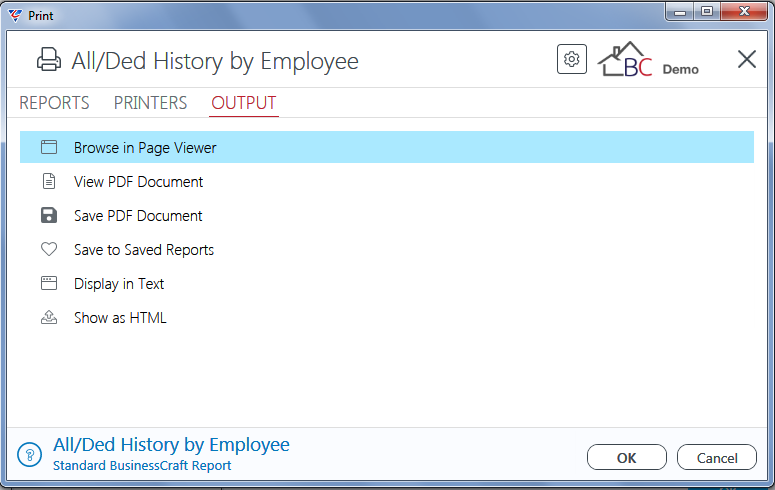Click the Display in Text window icon
The image size is (775, 490).
(x=49, y=283)
